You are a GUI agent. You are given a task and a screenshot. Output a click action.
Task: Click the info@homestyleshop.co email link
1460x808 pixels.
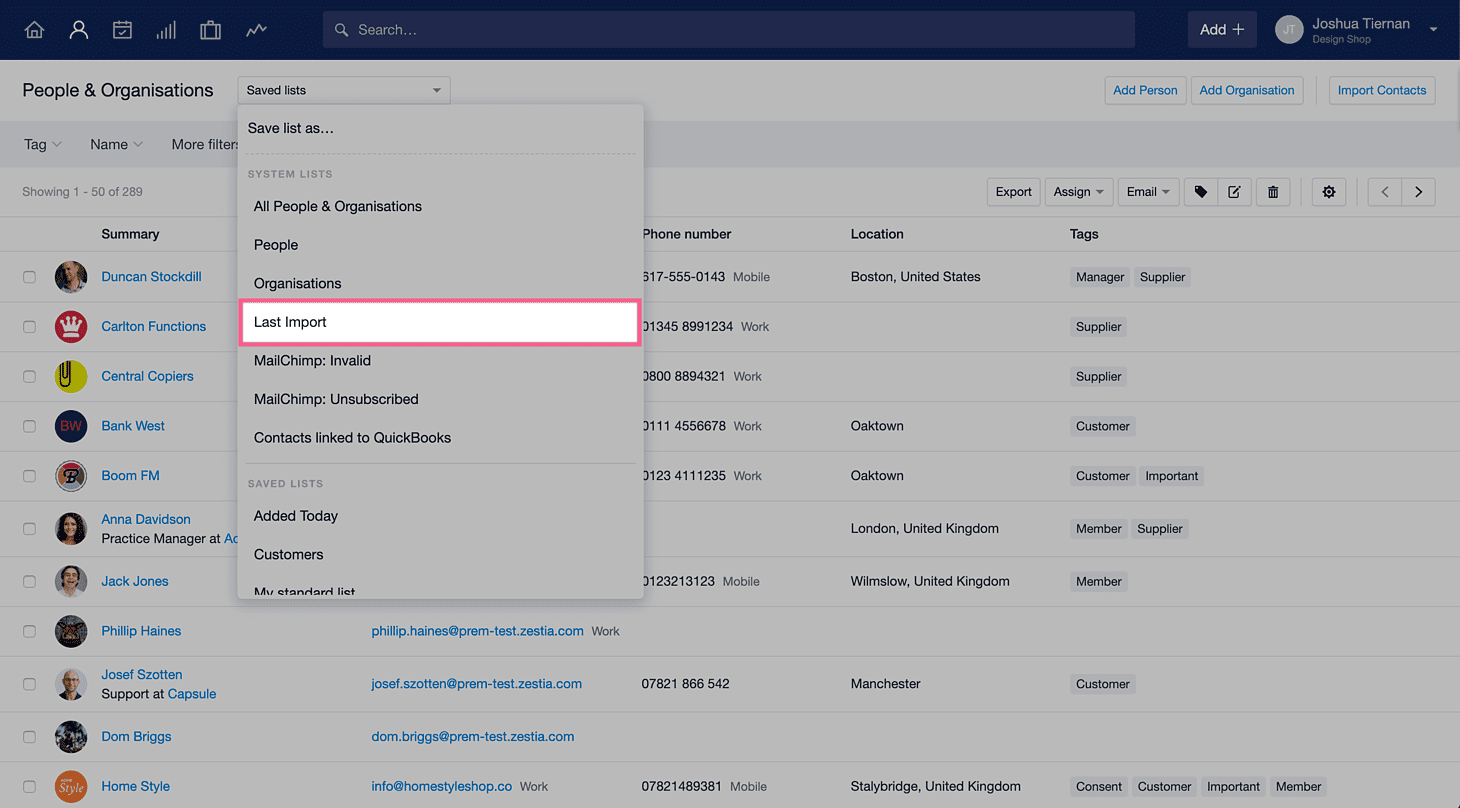click(x=441, y=786)
